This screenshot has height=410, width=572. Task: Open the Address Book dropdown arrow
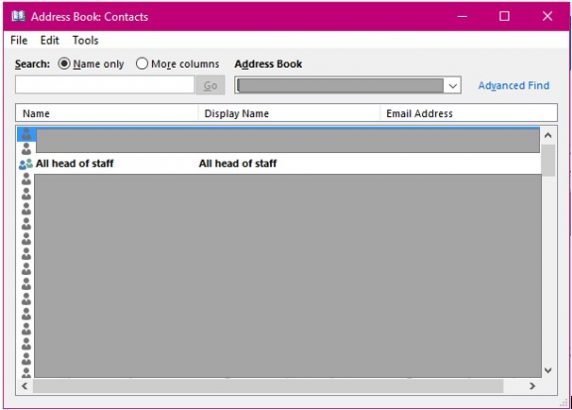(453, 86)
